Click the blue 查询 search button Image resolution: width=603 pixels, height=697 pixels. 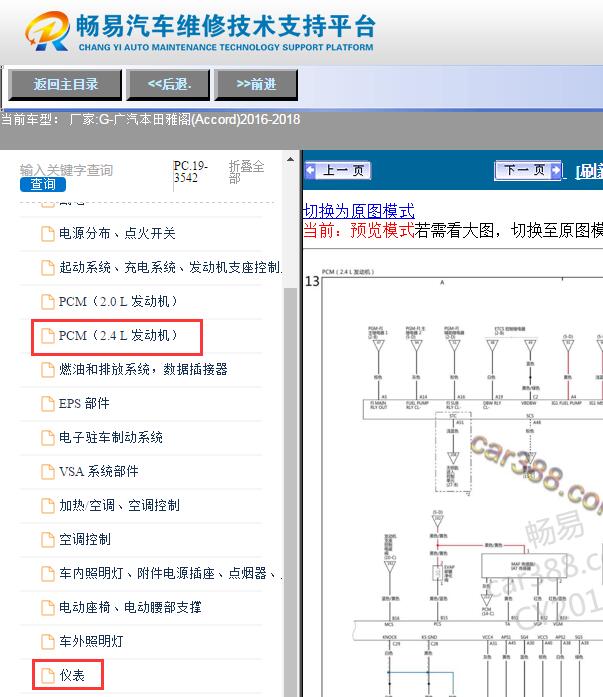[43, 184]
